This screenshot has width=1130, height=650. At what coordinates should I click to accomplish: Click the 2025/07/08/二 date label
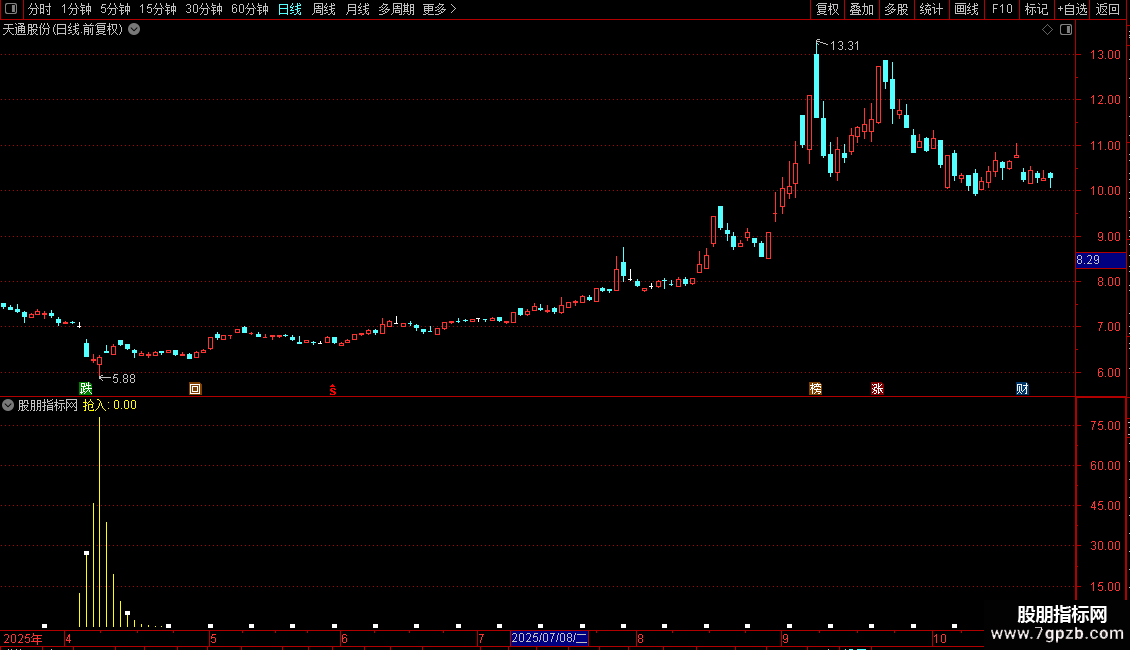(x=549, y=638)
